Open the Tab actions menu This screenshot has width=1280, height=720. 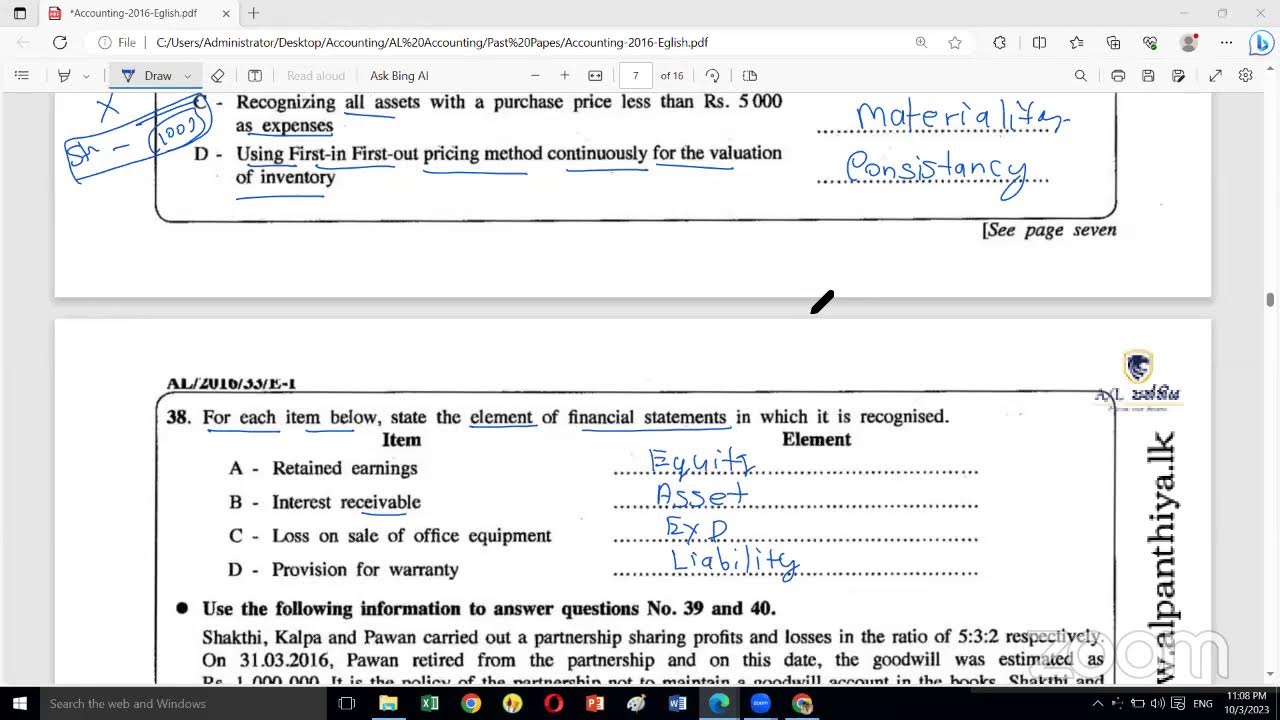[x=20, y=13]
